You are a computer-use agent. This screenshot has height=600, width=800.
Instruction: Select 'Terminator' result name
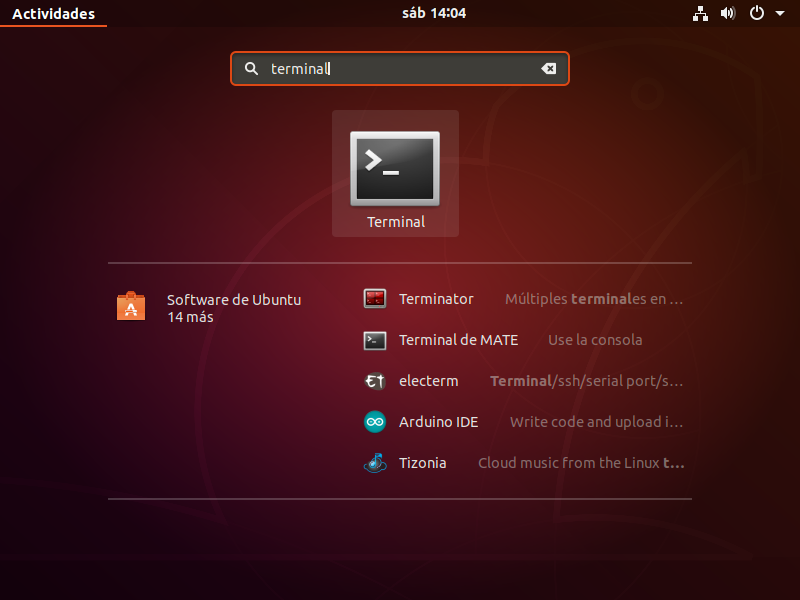pos(436,299)
